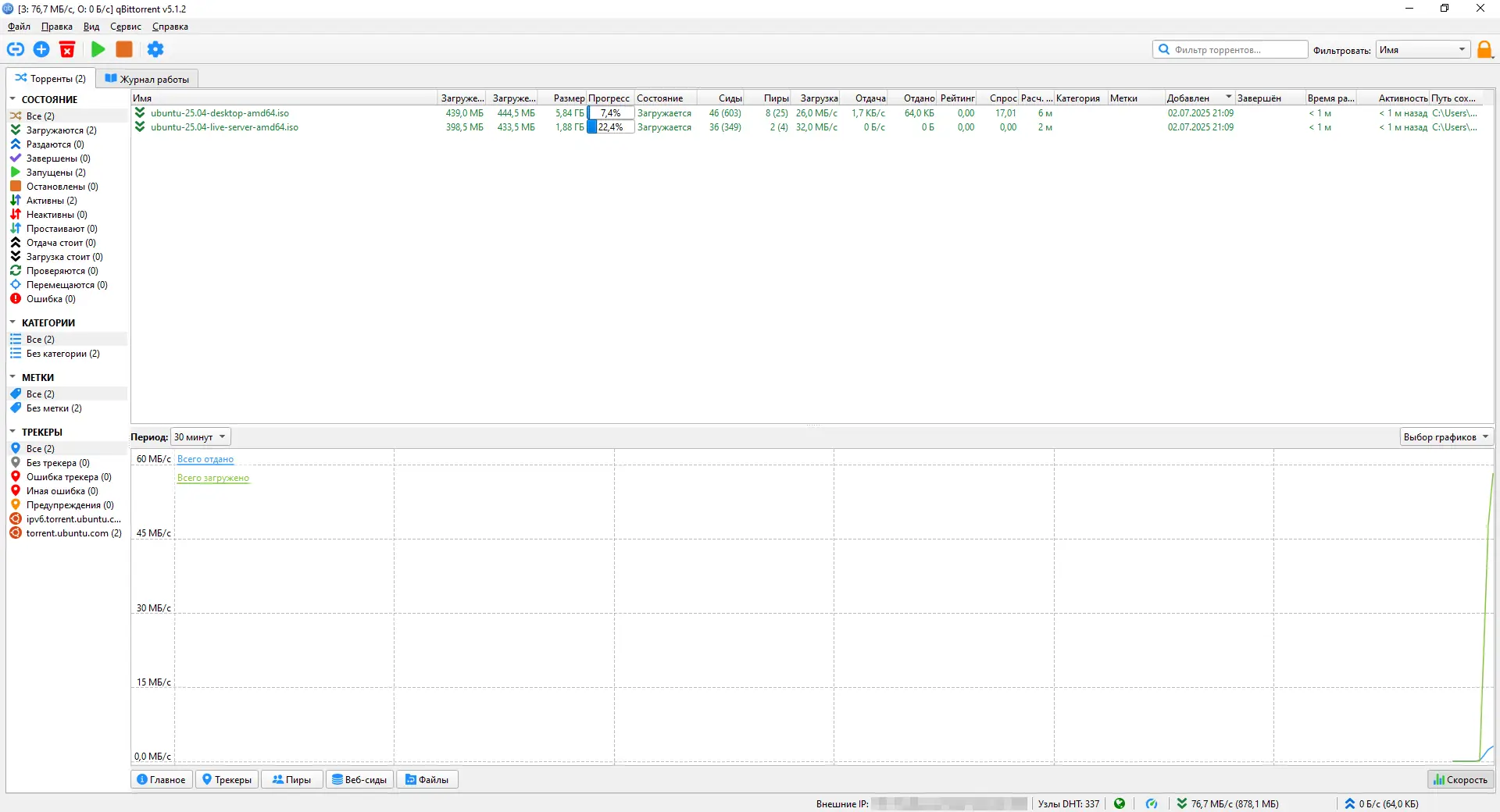Open the Файлы details tab
Image resolution: width=1500 pixels, height=812 pixels.
coord(427,779)
